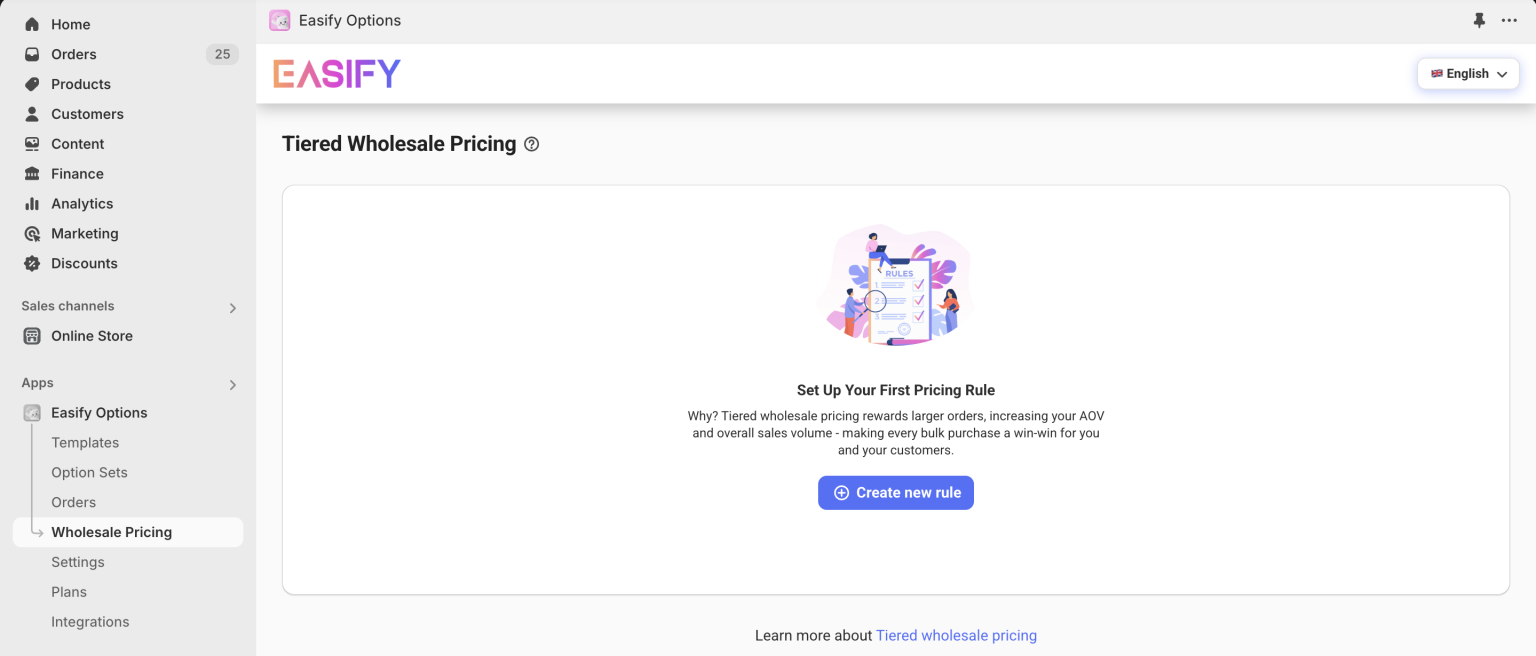Open the Customers section icon
1536x656 pixels.
click(x=31, y=114)
